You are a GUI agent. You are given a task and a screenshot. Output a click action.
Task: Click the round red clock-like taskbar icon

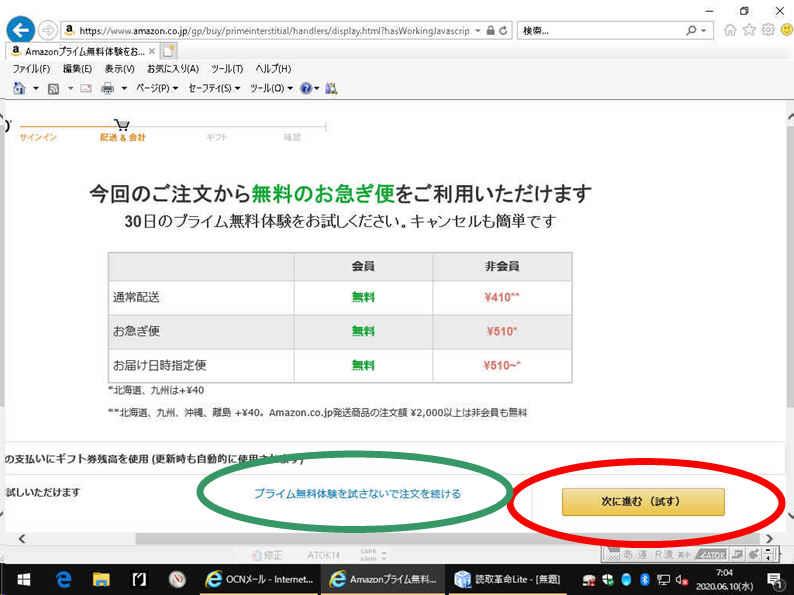[177, 579]
